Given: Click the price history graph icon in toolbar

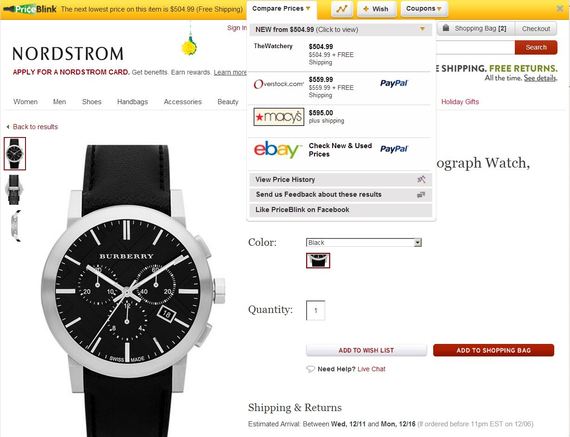Looking at the screenshot, I should coord(342,9).
